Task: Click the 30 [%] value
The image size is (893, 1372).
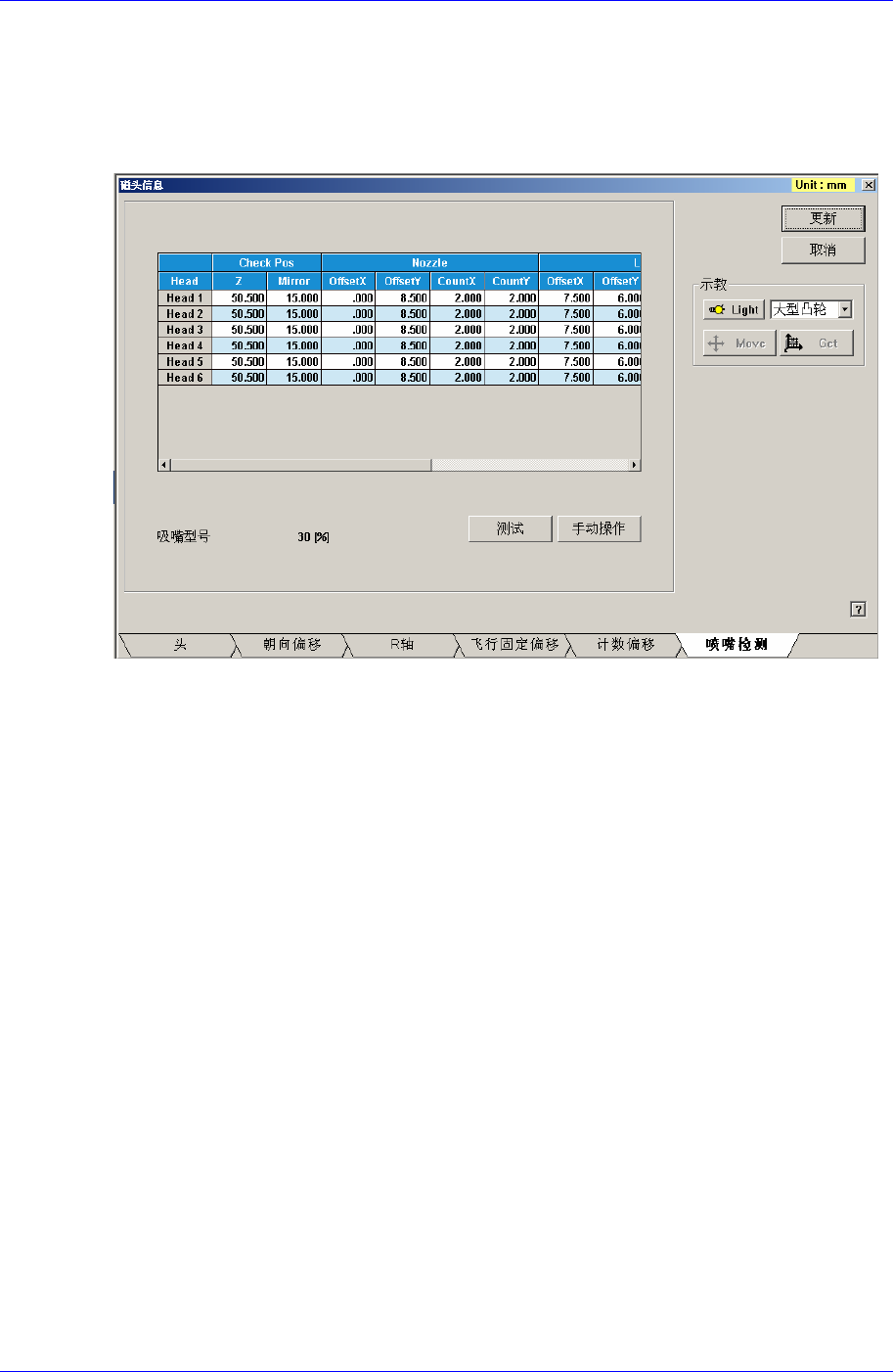Action: [x=313, y=537]
